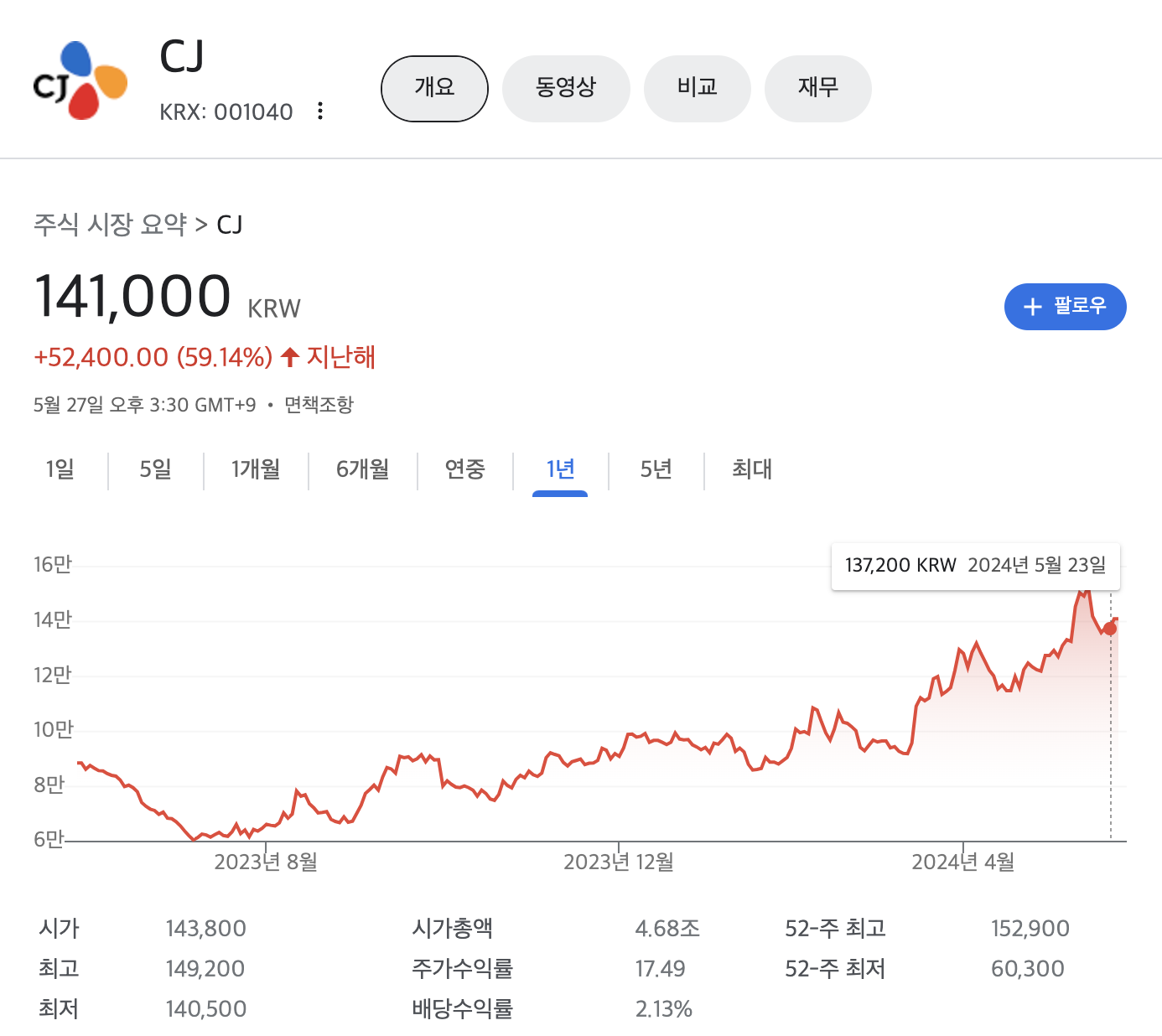Click the 최저 value 140,500

tap(206, 1009)
